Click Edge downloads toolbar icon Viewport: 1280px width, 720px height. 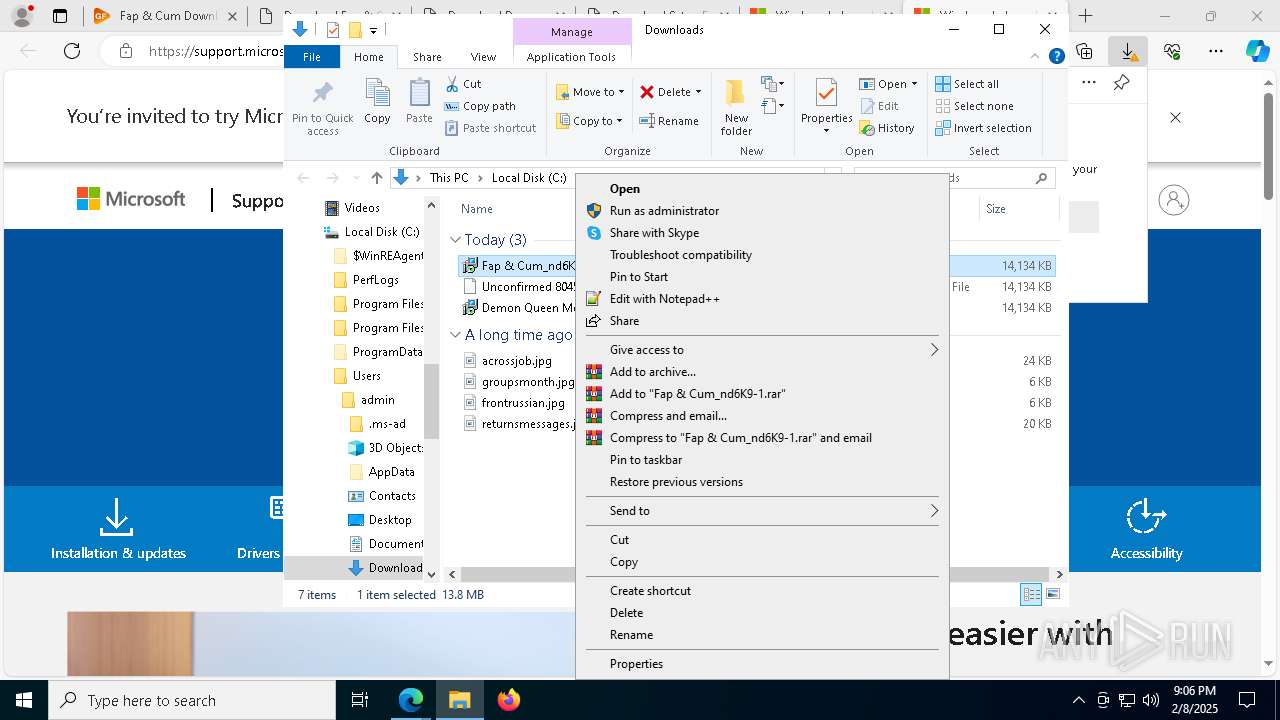click(x=1128, y=51)
